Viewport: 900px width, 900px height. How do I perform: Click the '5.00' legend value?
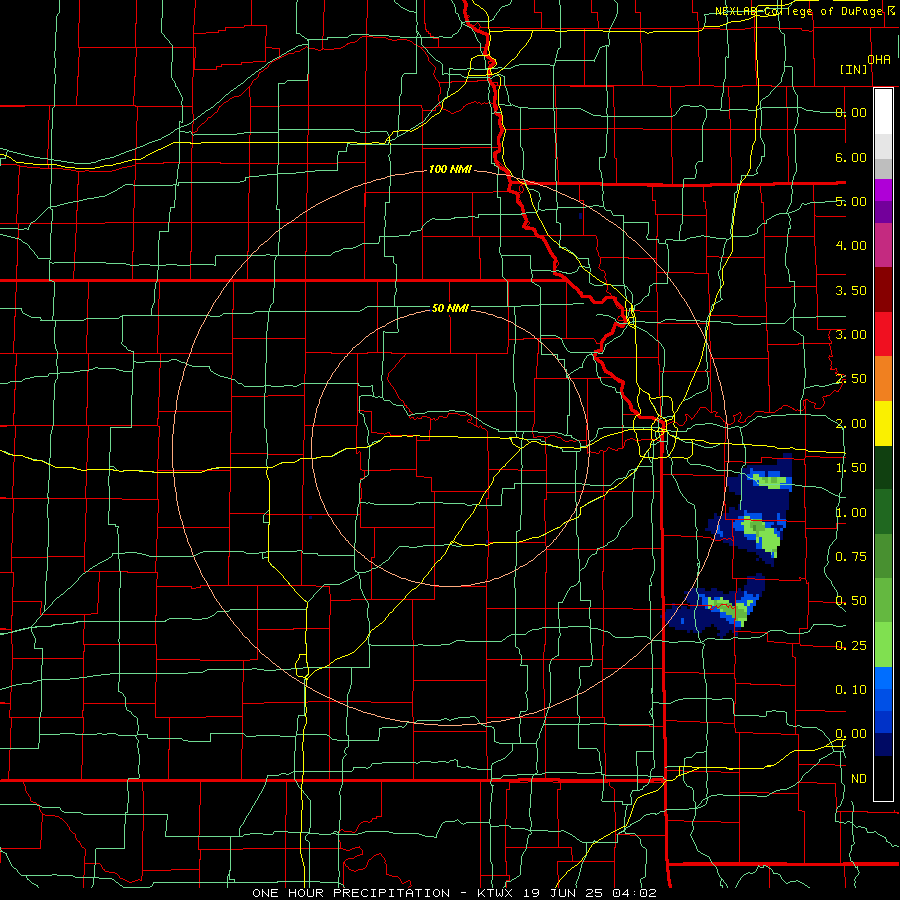click(x=851, y=201)
